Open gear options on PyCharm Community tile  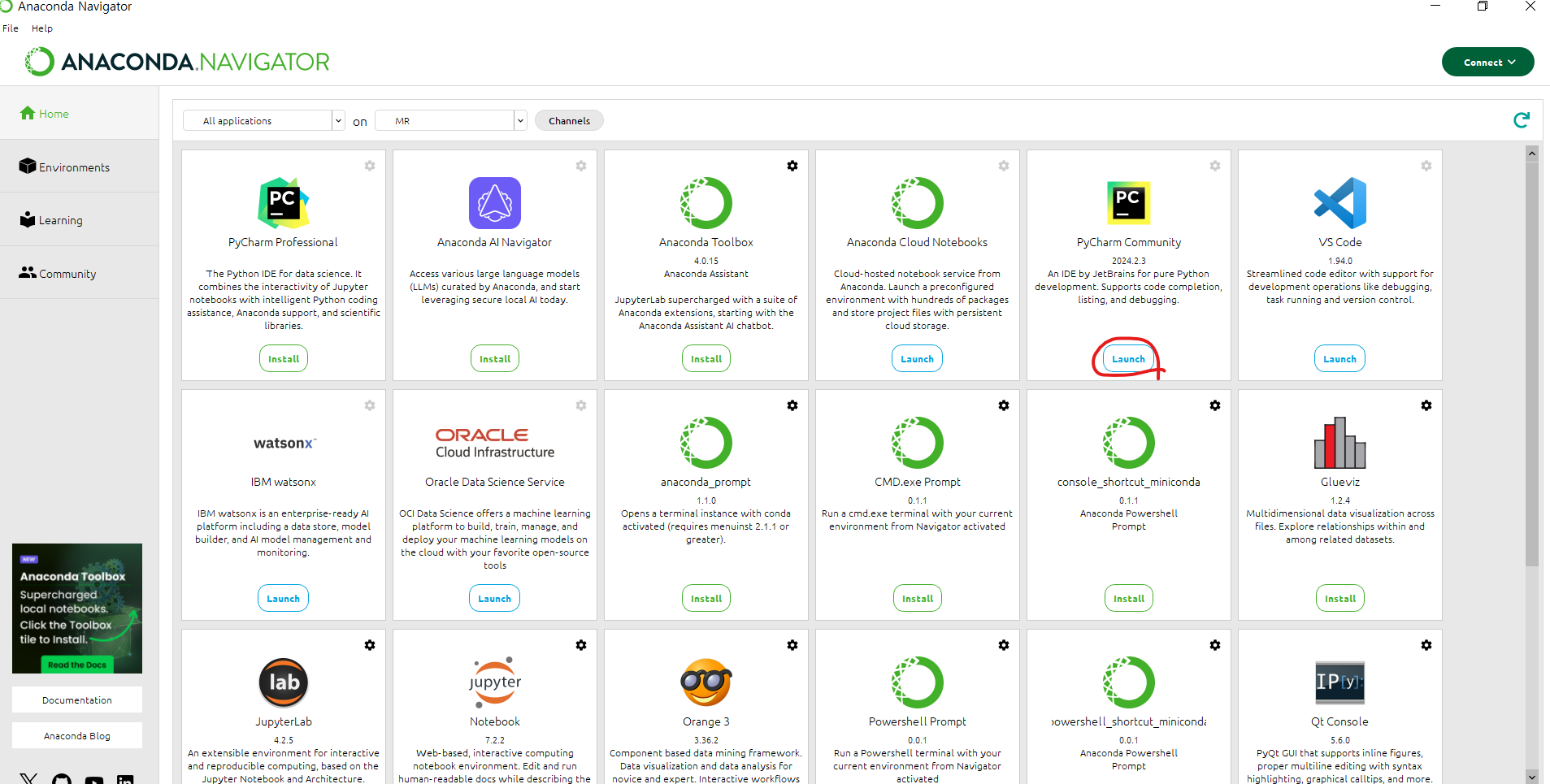point(1214,166)
